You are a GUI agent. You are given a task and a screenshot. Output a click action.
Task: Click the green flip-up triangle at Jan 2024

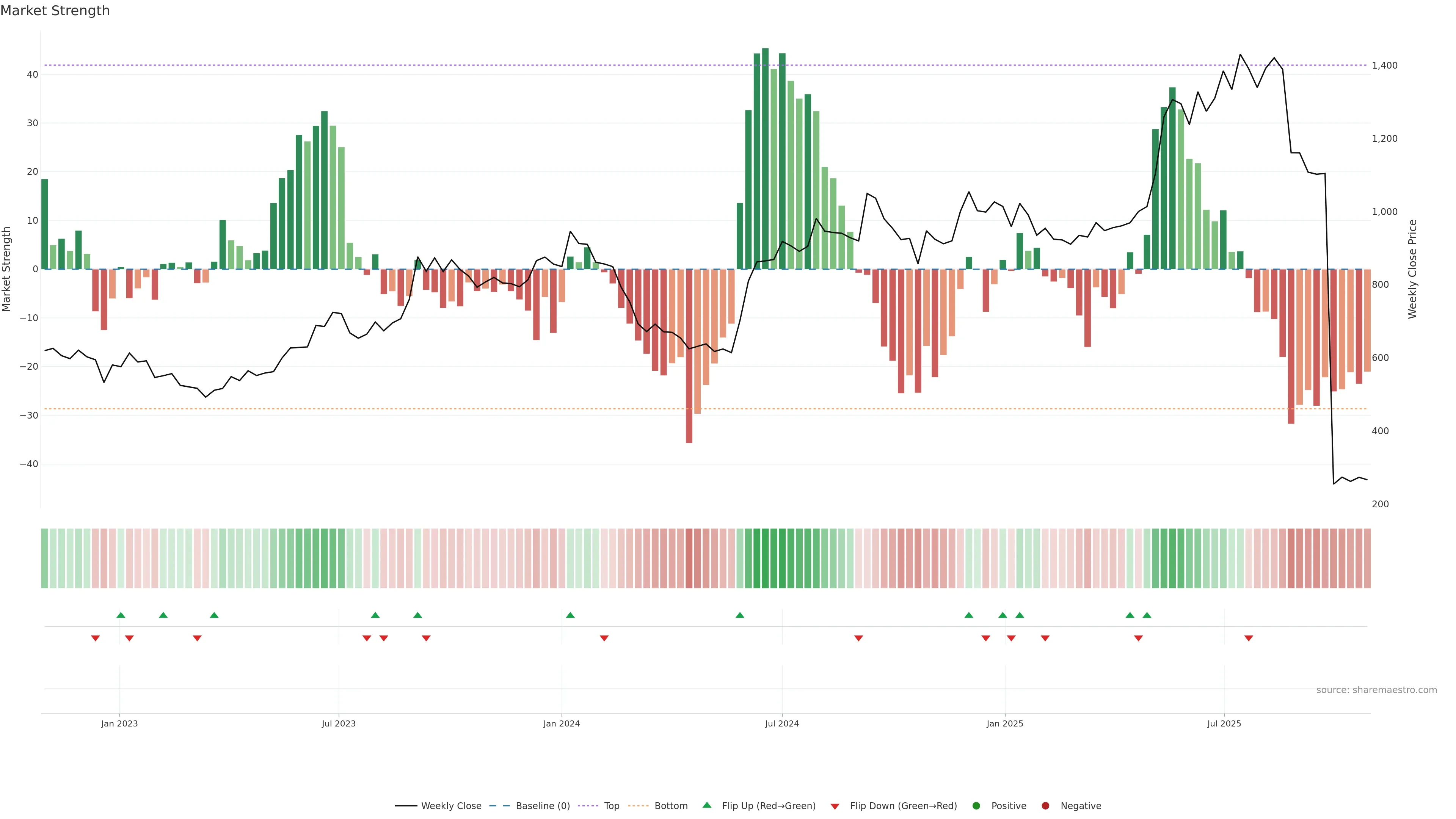click(570, 615)
